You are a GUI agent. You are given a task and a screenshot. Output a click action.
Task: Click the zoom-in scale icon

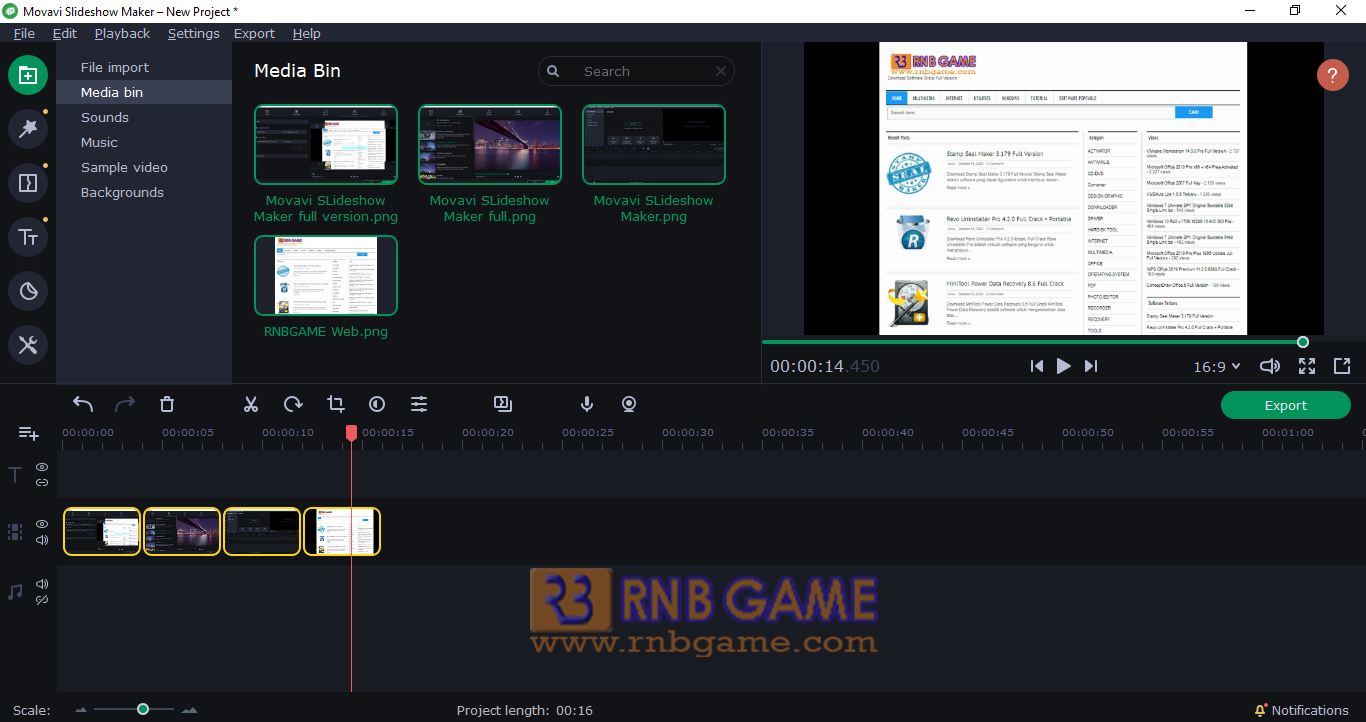(x=189, y=710)
